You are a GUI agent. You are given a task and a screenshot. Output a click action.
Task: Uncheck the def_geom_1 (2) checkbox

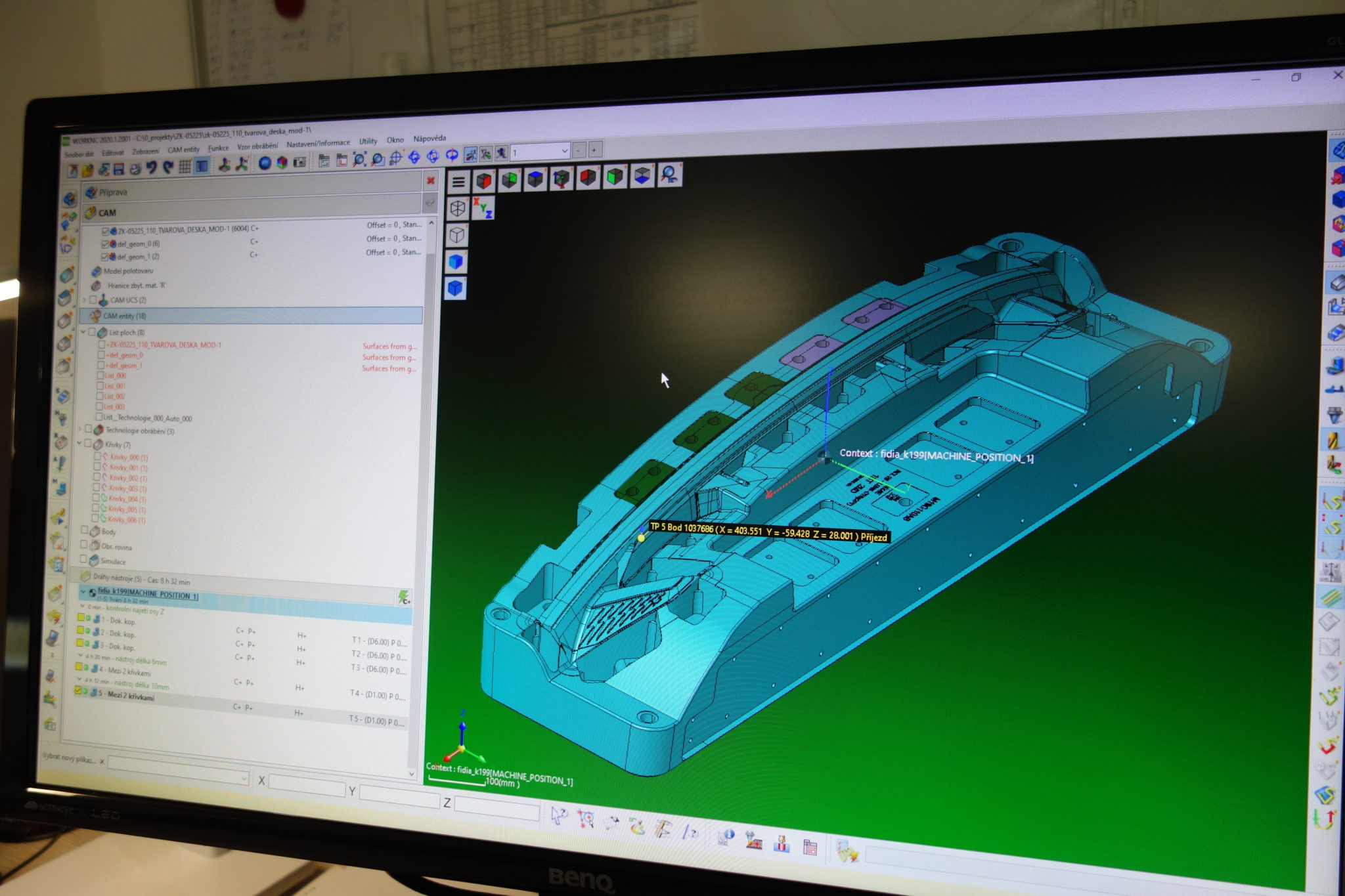104,257
